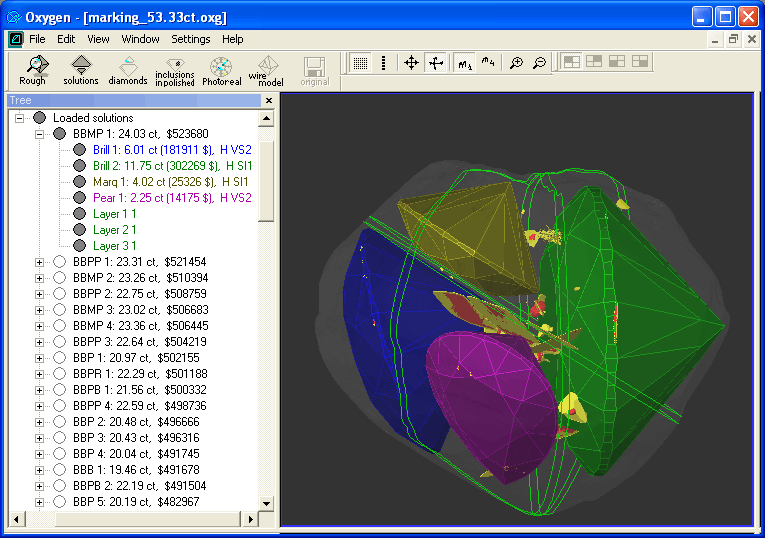Select radio button for BBMP 2 solution

click(x=60, y=278)
